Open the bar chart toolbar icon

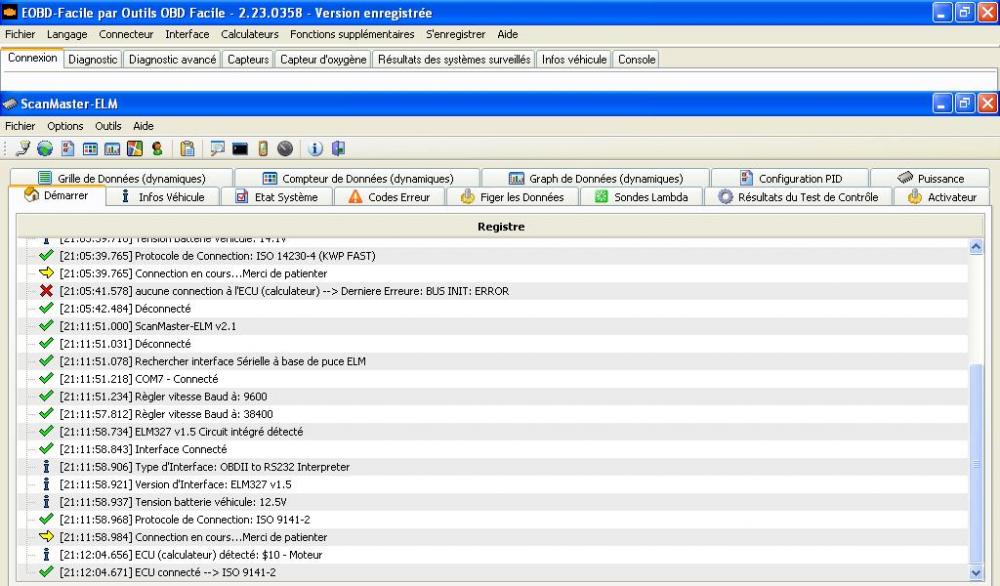(112, 149)
